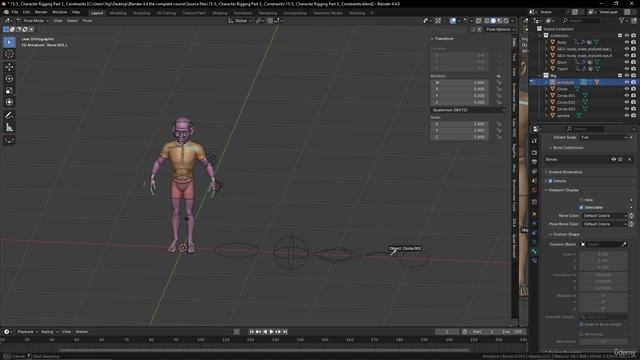Image resolution: width=640 pixels, height=360 pixels.
Task: Open the Pose Bone Color dropdown
Action: [605, 224]
